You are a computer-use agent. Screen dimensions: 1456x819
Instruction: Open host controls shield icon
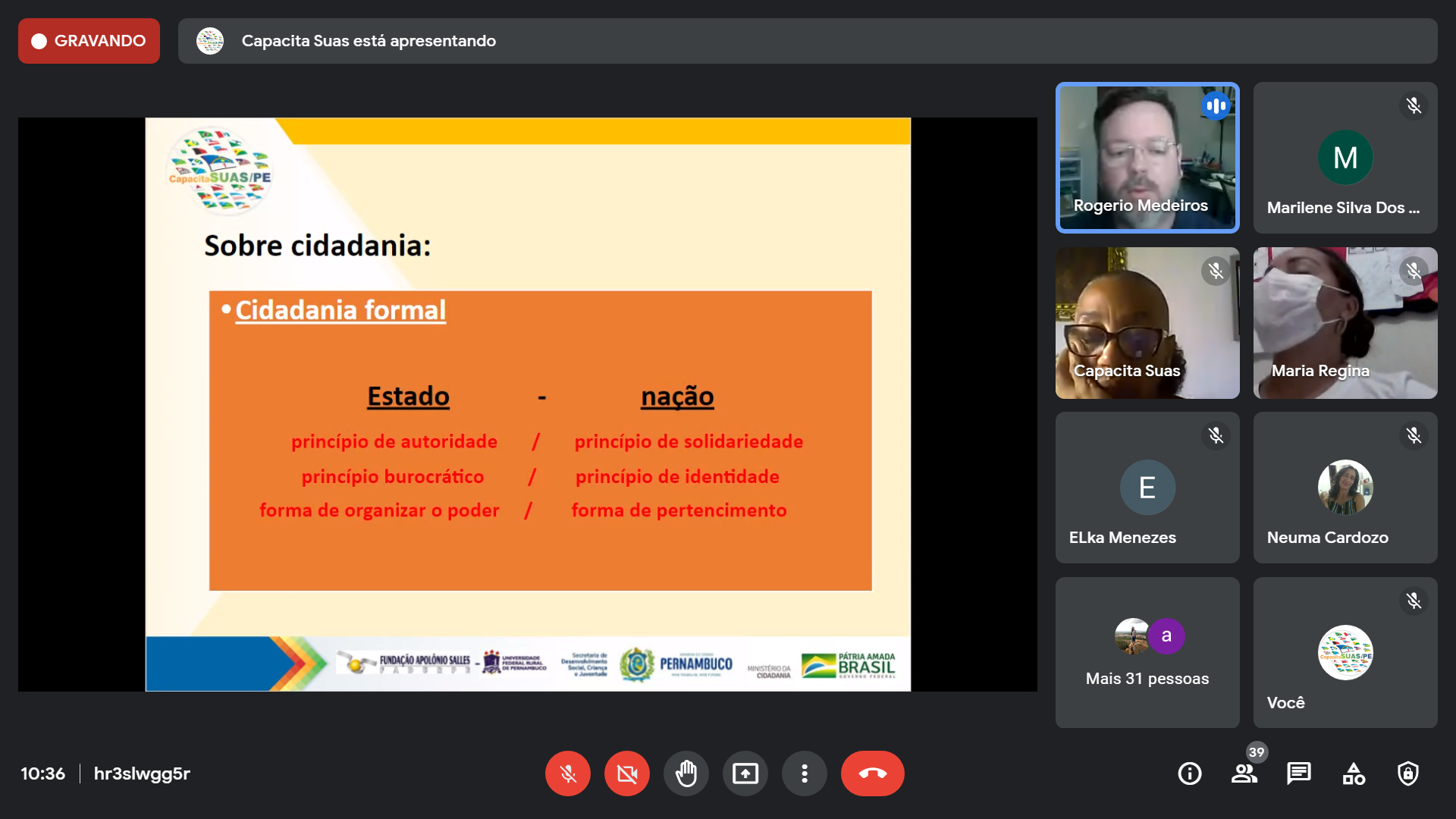(x=1407, y=773)
